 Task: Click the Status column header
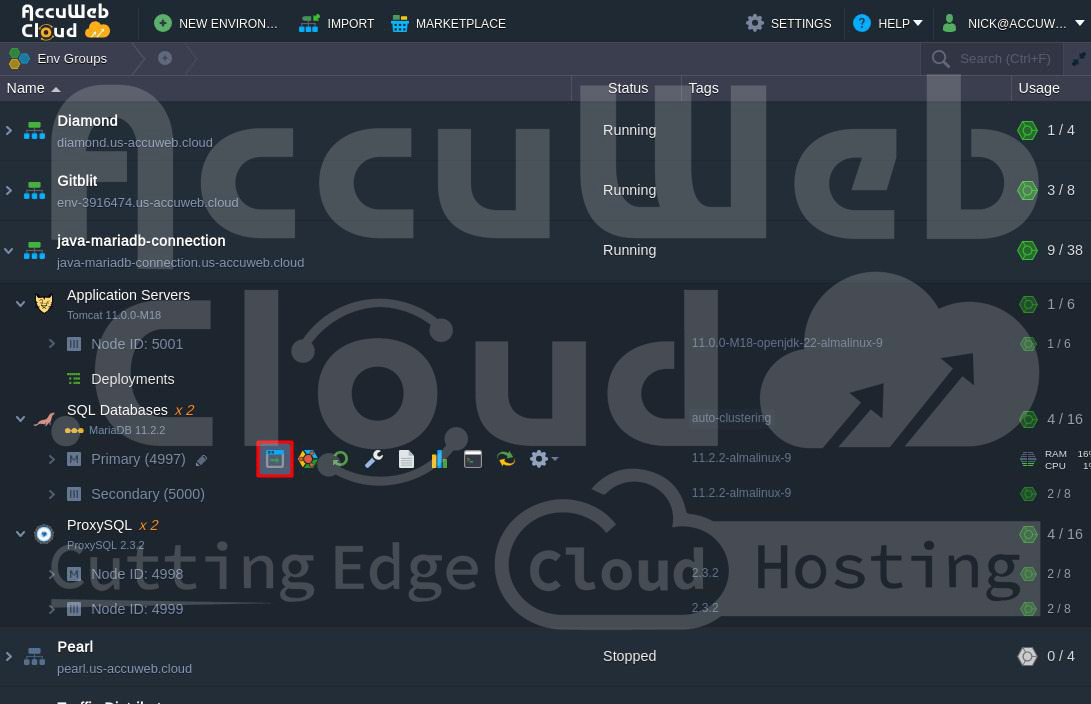pos(628,88)
